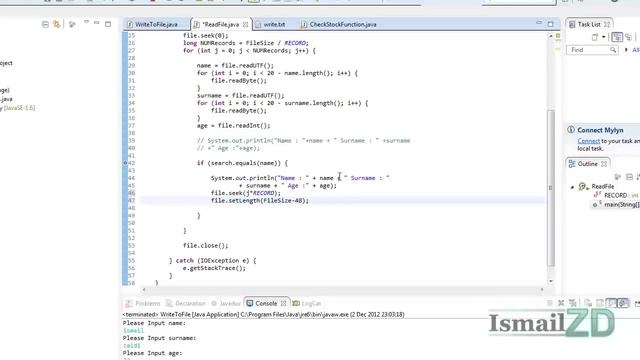
Task: Click the marker on line 42
Action: tap(125, 163)
